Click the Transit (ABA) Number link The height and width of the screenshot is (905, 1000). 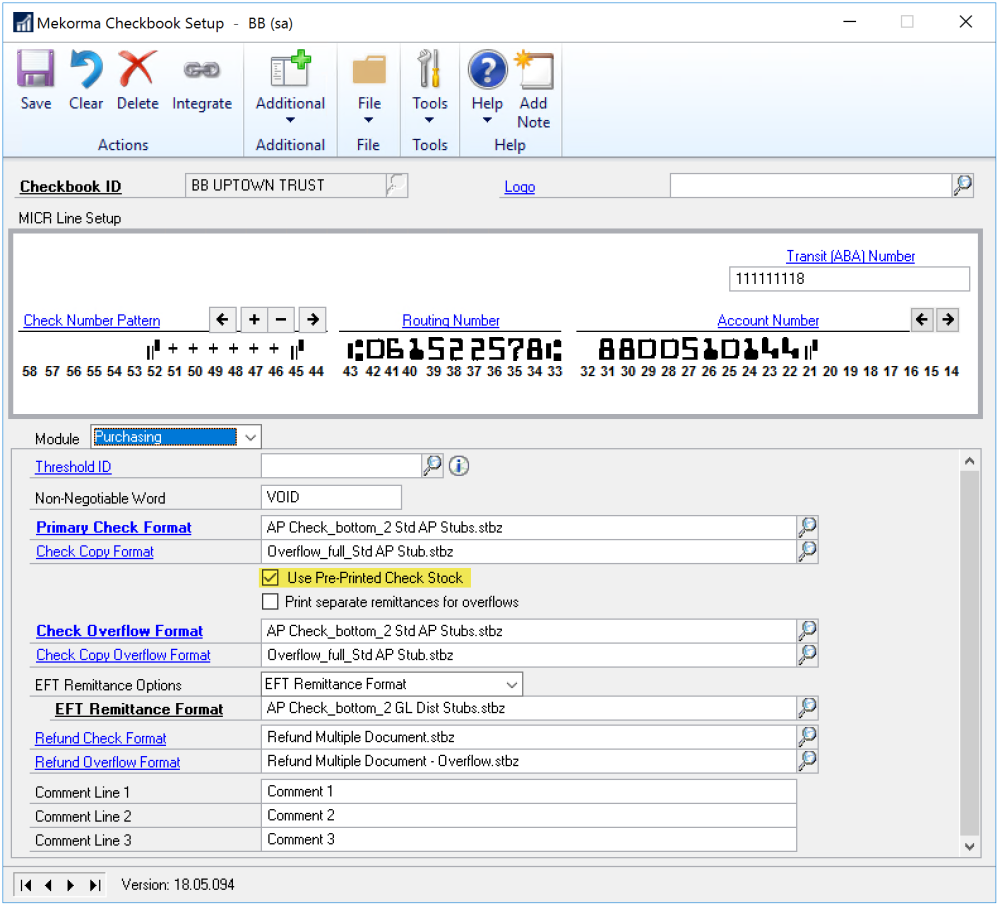pos(850,256)
